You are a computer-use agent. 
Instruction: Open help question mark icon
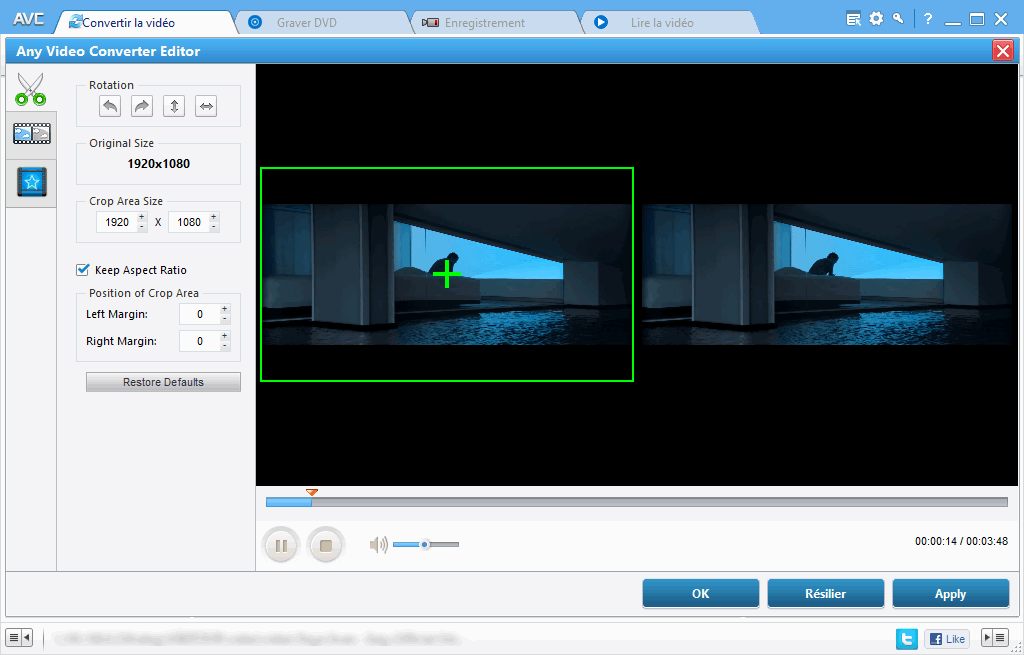tap(928, 19)
